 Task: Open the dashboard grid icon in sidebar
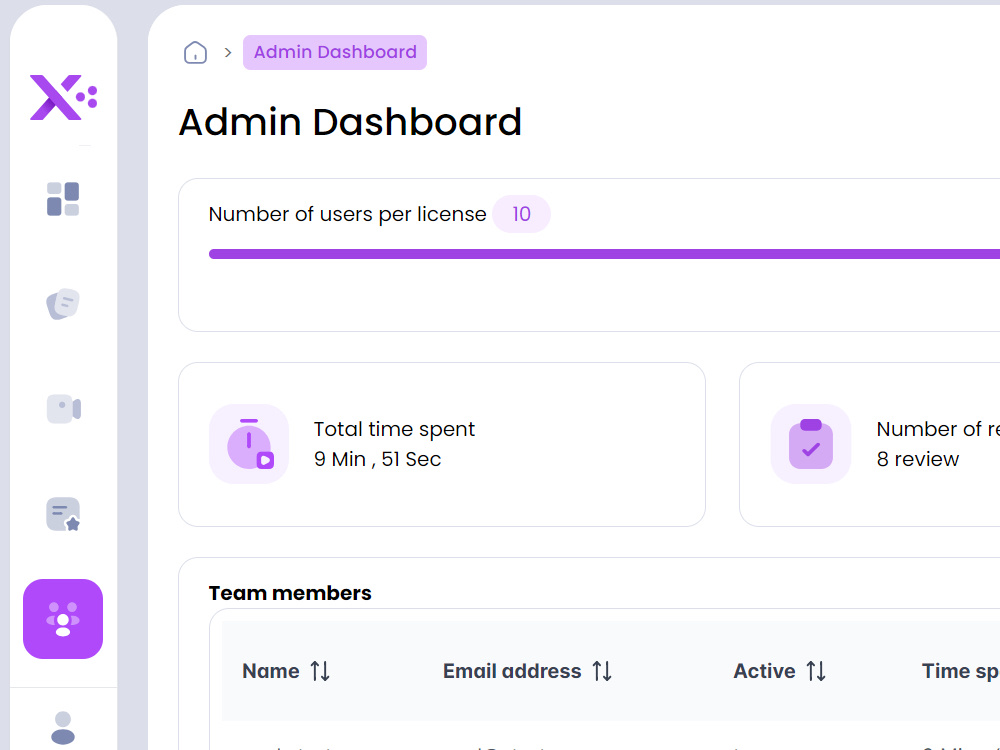[63, 199]
